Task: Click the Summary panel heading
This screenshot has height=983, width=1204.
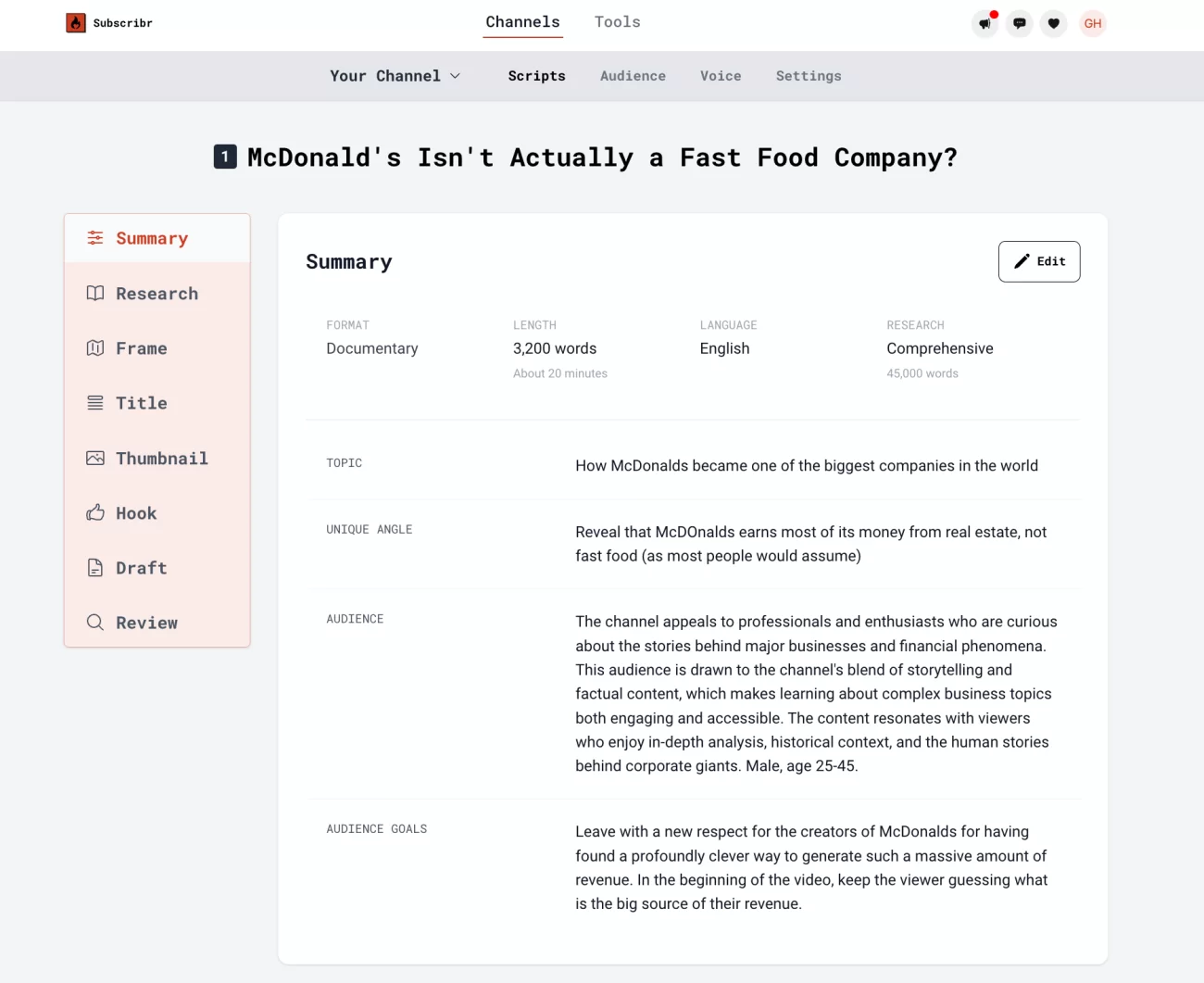Action: [x=349, y=261]
